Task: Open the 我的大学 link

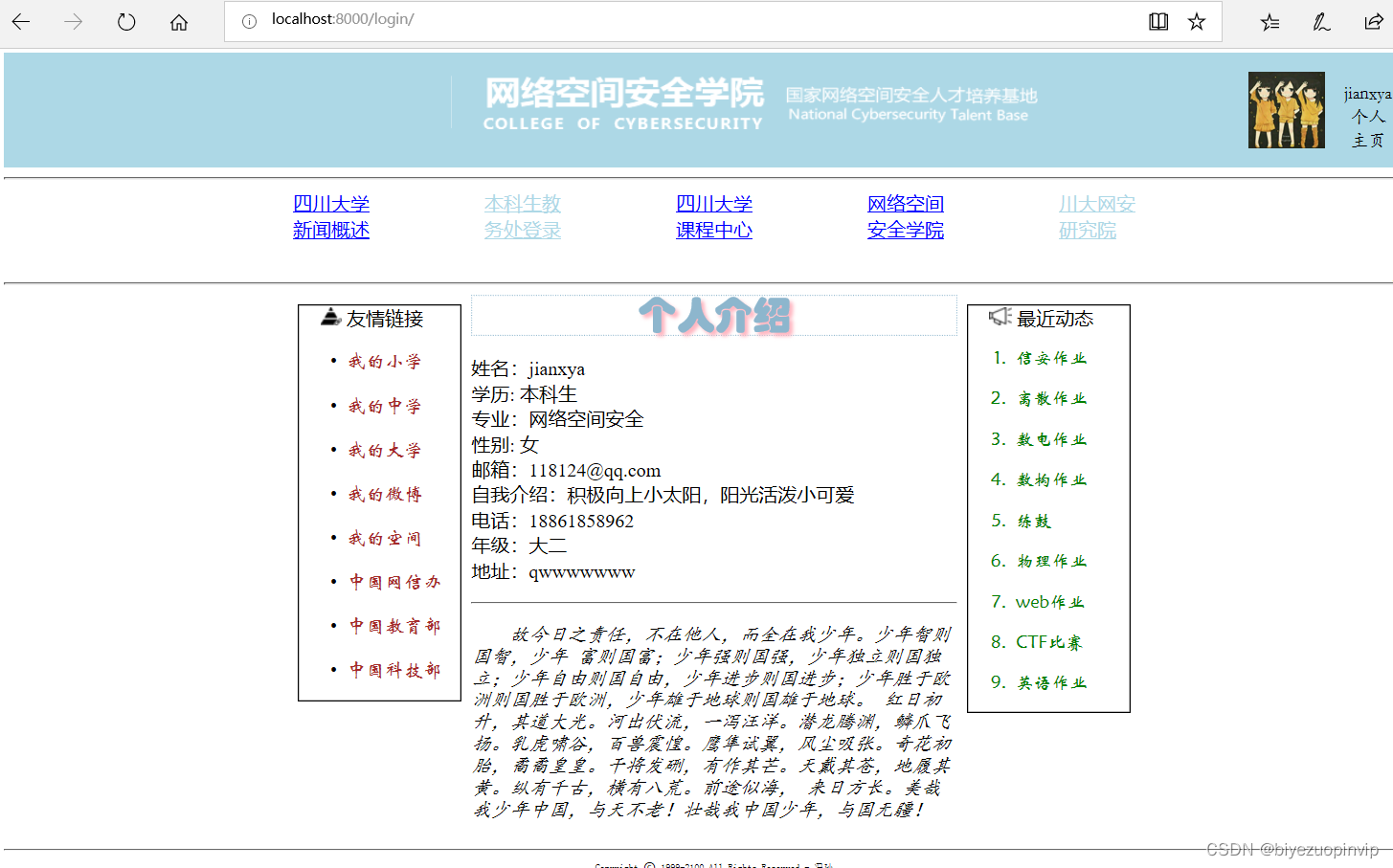Action: click(385, 450)
